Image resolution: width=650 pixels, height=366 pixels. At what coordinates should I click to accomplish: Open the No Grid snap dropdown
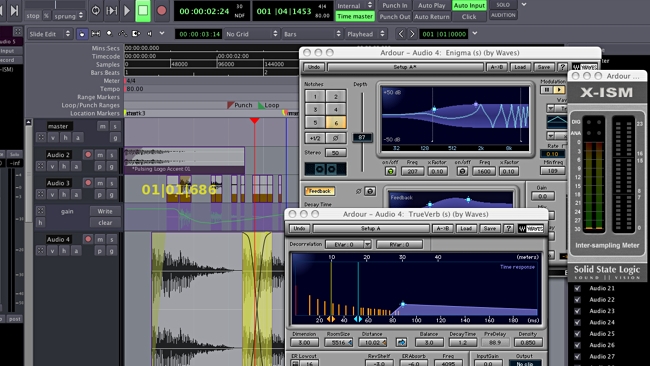coord(251,34)
